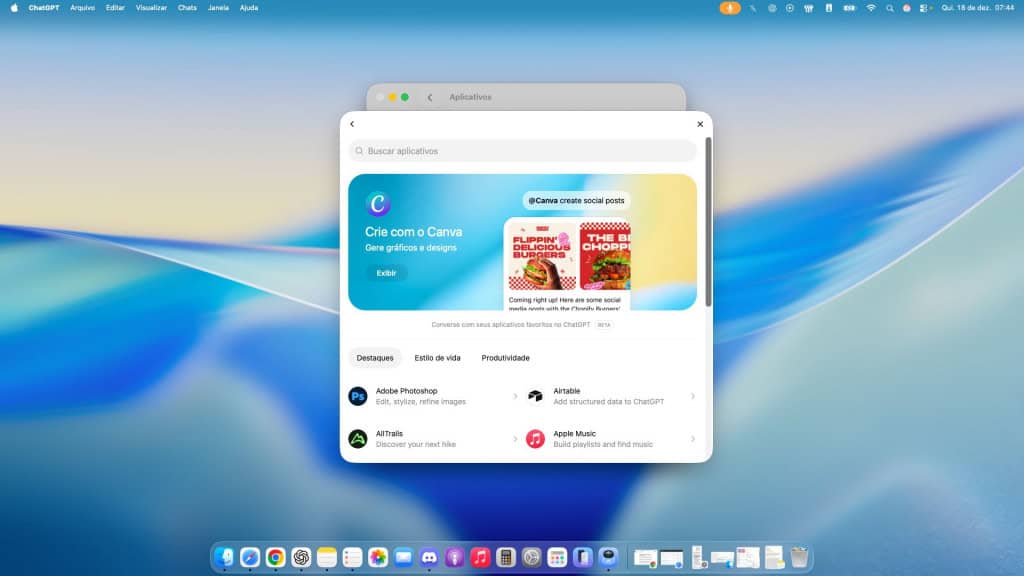
Task: Open Discord from the dock
Action: [429, 557]
